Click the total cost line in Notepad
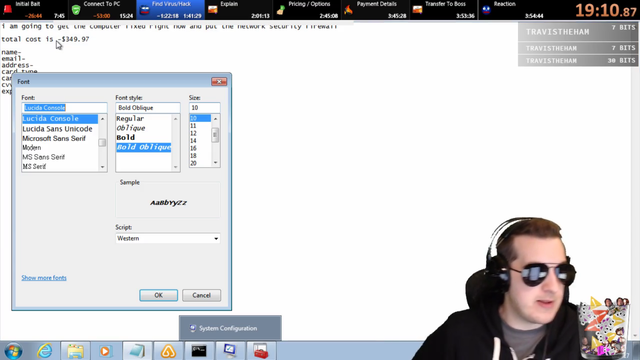 coord(45,39)
